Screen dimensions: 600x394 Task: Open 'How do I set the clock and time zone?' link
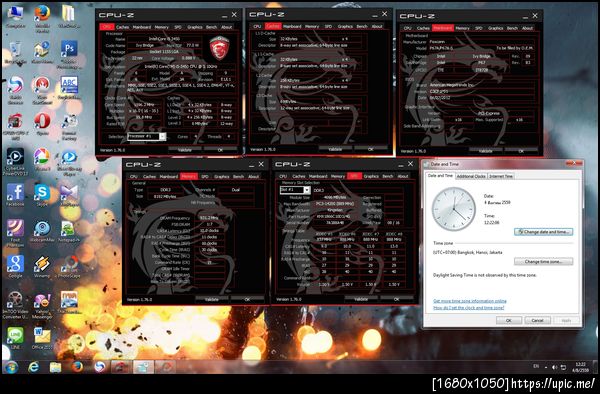point(469,308)
